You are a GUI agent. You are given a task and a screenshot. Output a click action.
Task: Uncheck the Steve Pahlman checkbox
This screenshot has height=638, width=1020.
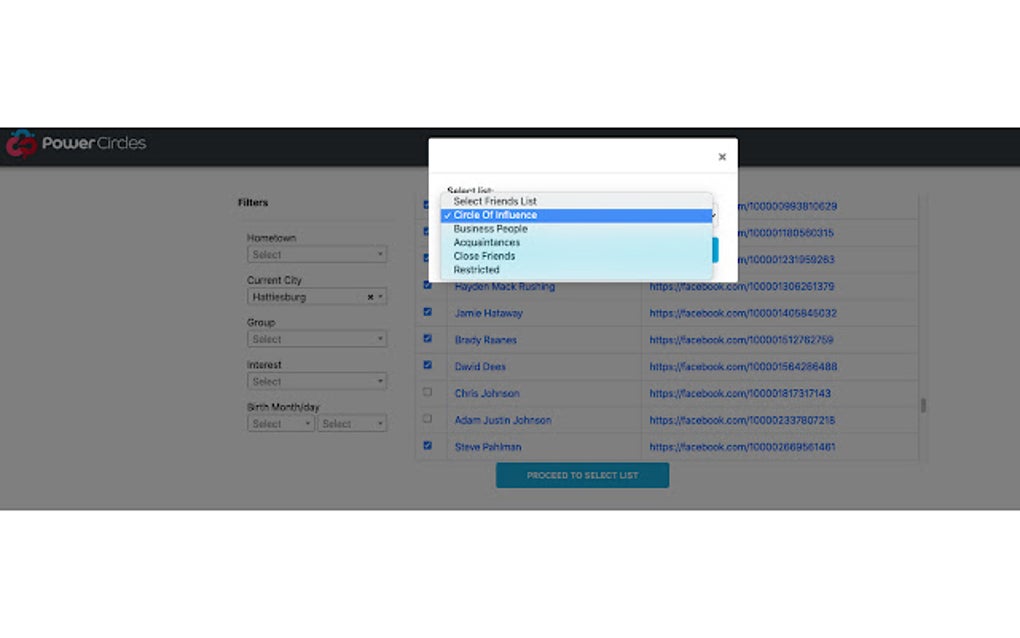427,445
